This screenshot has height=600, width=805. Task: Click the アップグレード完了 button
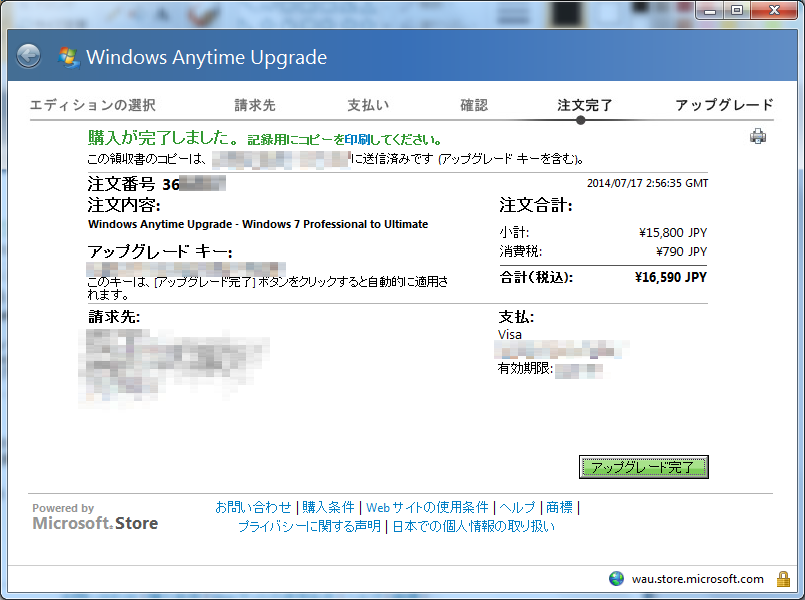[643, 467]
